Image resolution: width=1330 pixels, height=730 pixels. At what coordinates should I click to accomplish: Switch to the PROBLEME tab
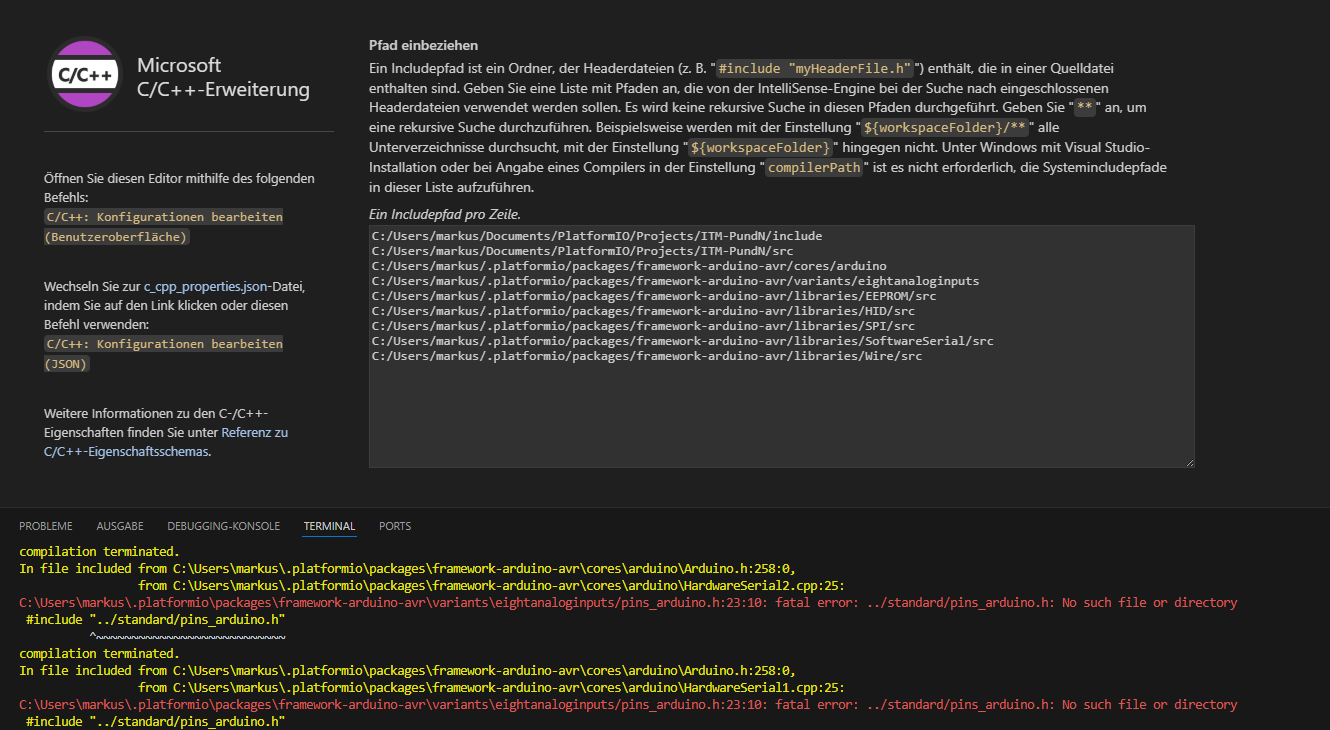click(x=45, y=526)
